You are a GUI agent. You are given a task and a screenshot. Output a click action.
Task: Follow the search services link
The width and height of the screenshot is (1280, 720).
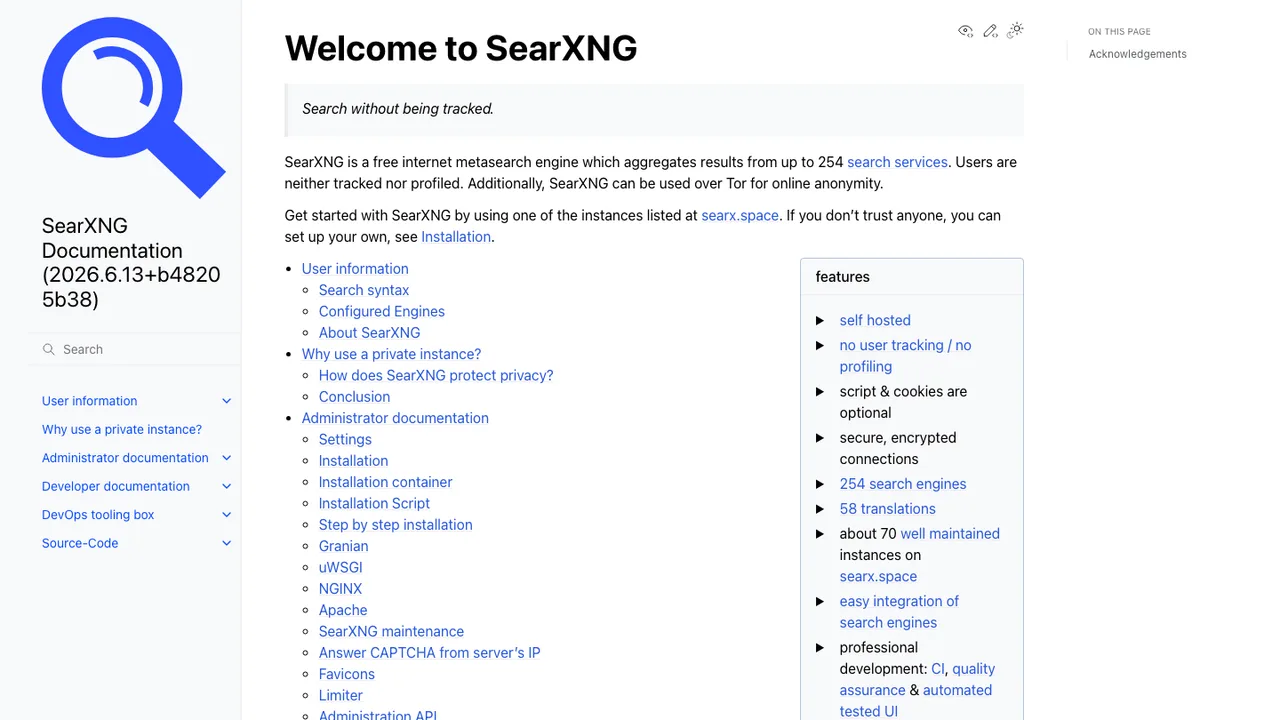pos(897,162)
